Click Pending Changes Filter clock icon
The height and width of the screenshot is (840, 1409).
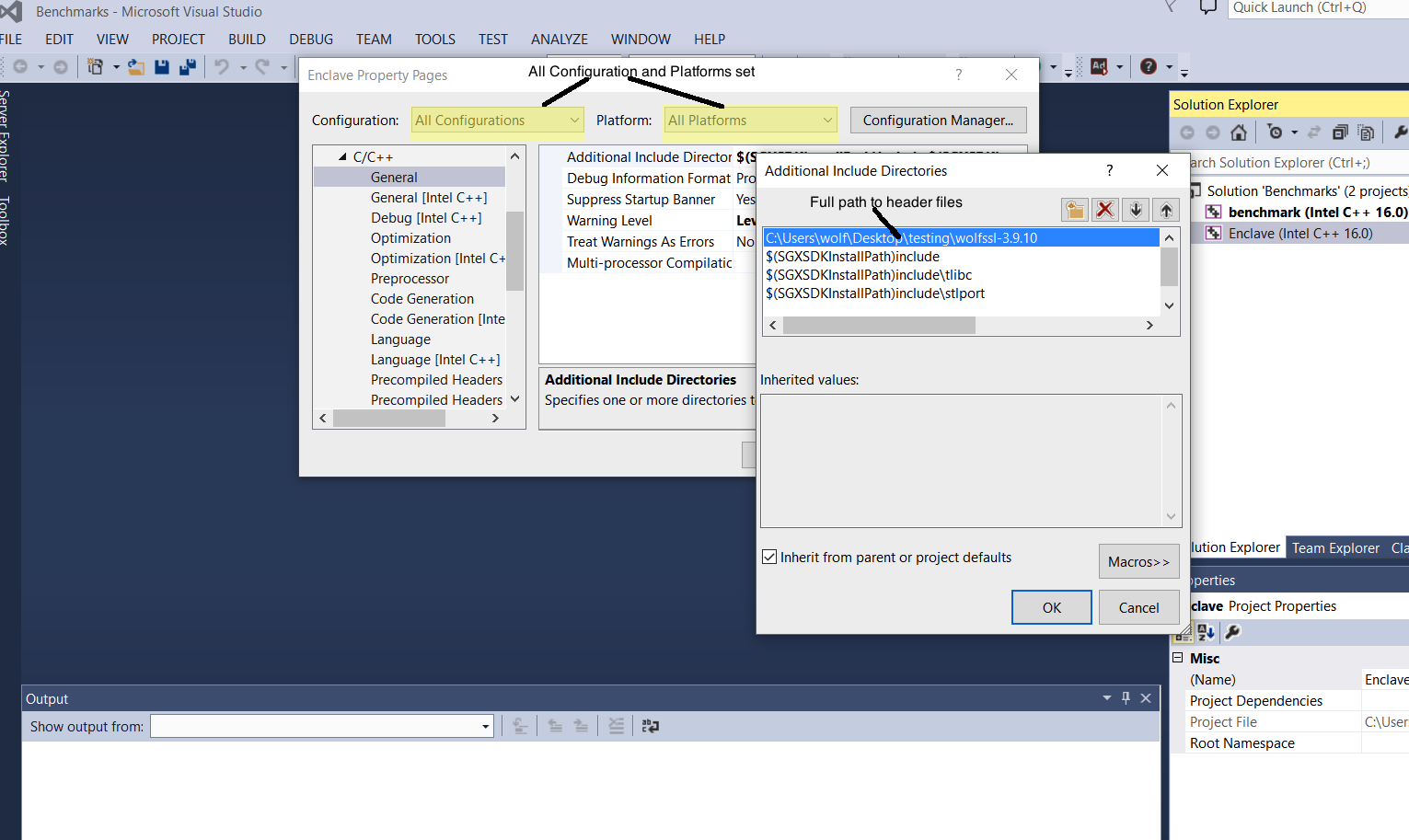coord(1275,132)
